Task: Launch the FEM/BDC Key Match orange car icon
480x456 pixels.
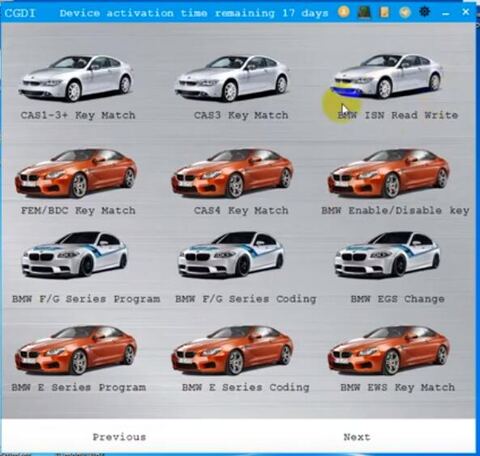Action: [76, 173]
